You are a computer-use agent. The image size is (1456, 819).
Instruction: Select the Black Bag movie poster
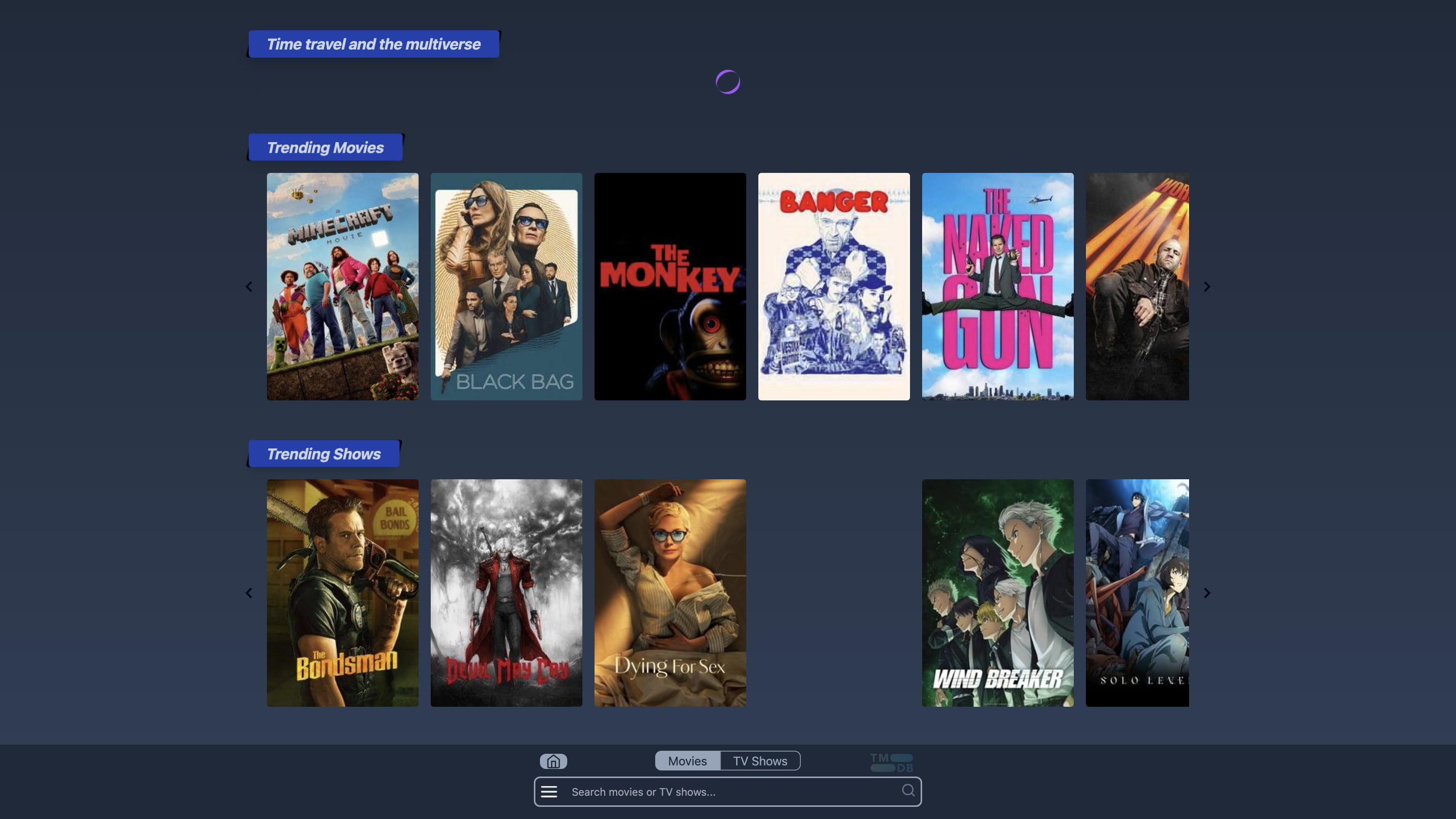pyautogui.click(x=506, y=287)
